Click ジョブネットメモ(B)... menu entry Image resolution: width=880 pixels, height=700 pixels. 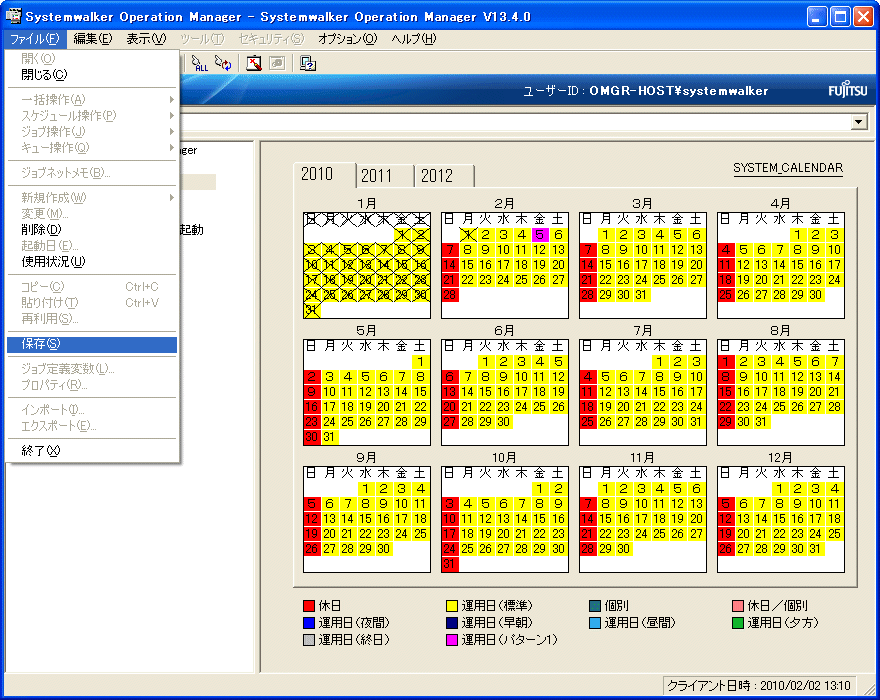[92, 173]
